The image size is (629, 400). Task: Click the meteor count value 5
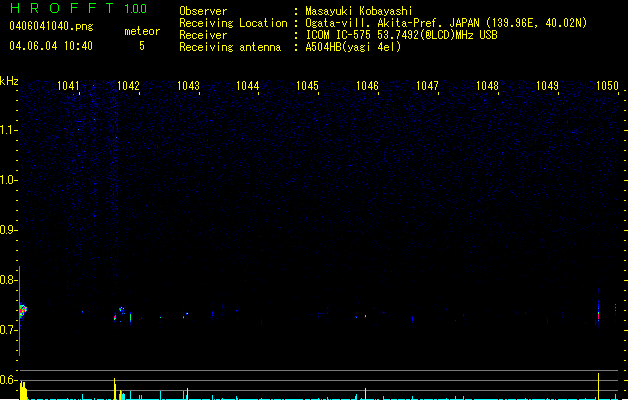point(142,46)
